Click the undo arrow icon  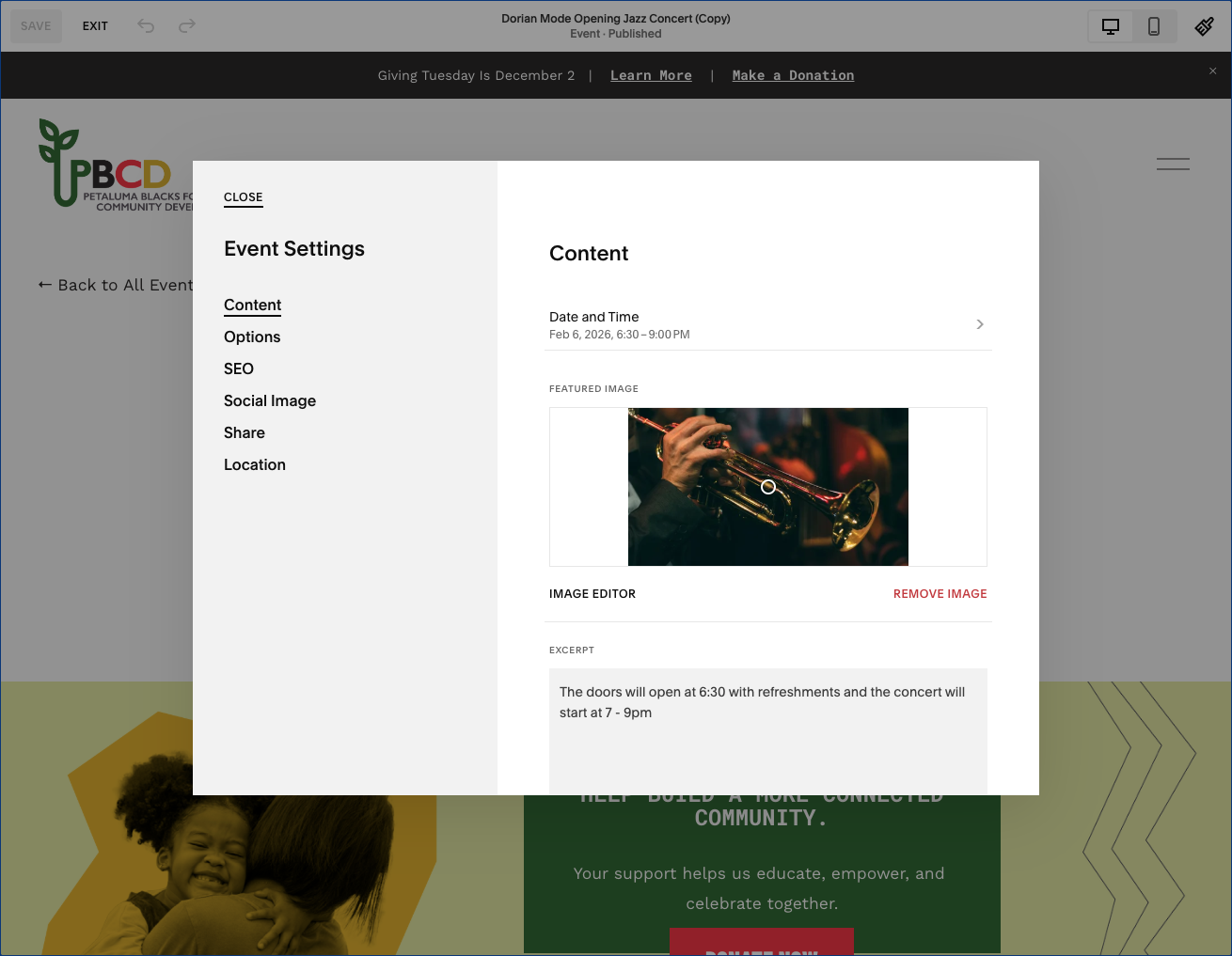click(146, 25)
